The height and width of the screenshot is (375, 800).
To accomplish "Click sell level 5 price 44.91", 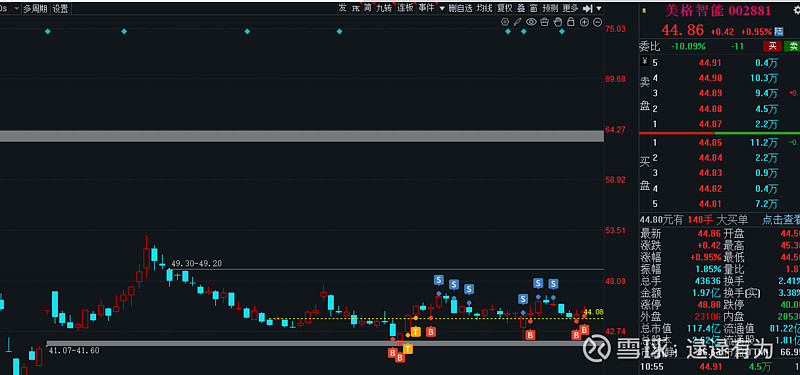I will (x=710, y=63).
